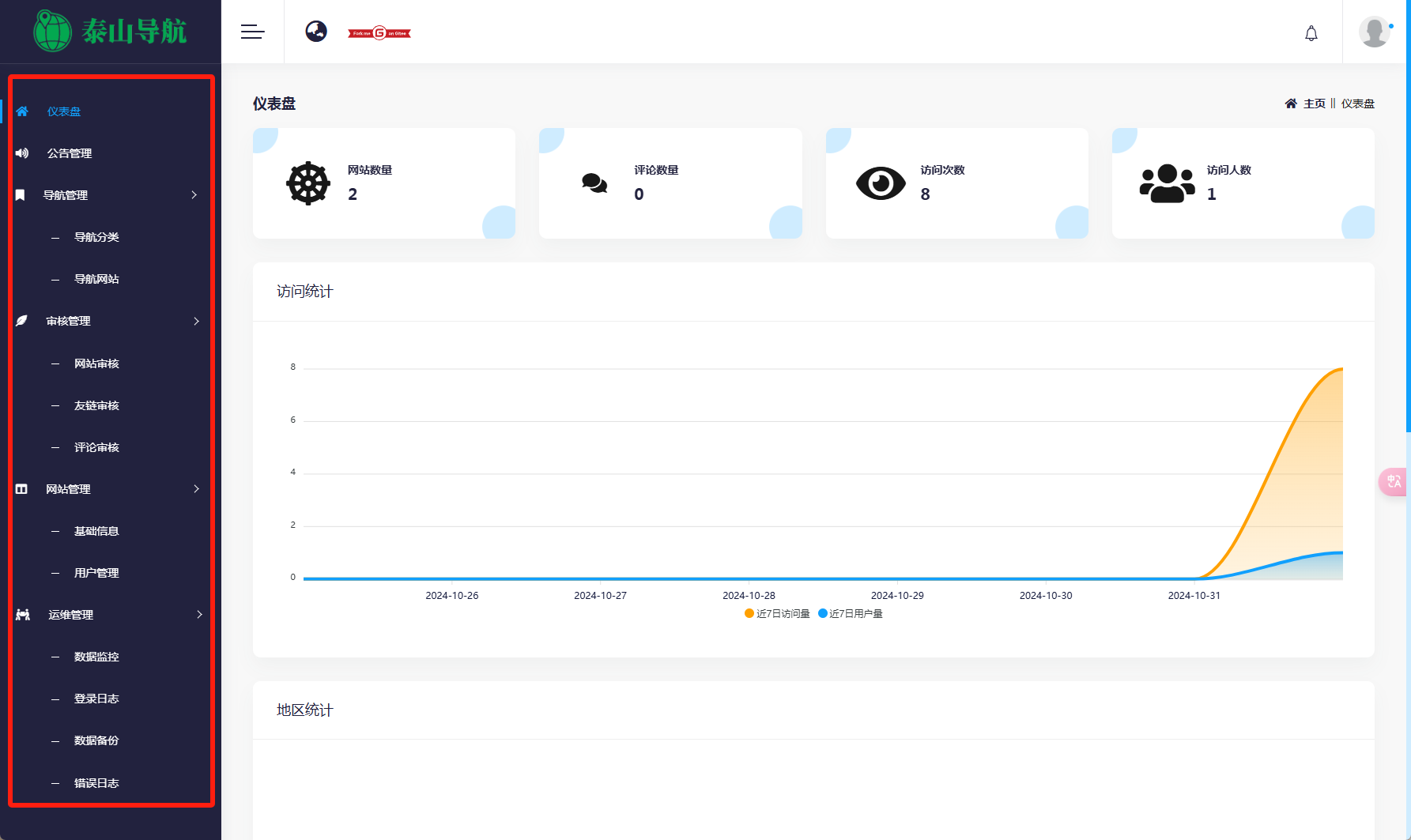Click the bookmark icon beside 导航管理
The width and height of the screenshot is (1411, 840).
pyautogui.click(x=21, y=195)
